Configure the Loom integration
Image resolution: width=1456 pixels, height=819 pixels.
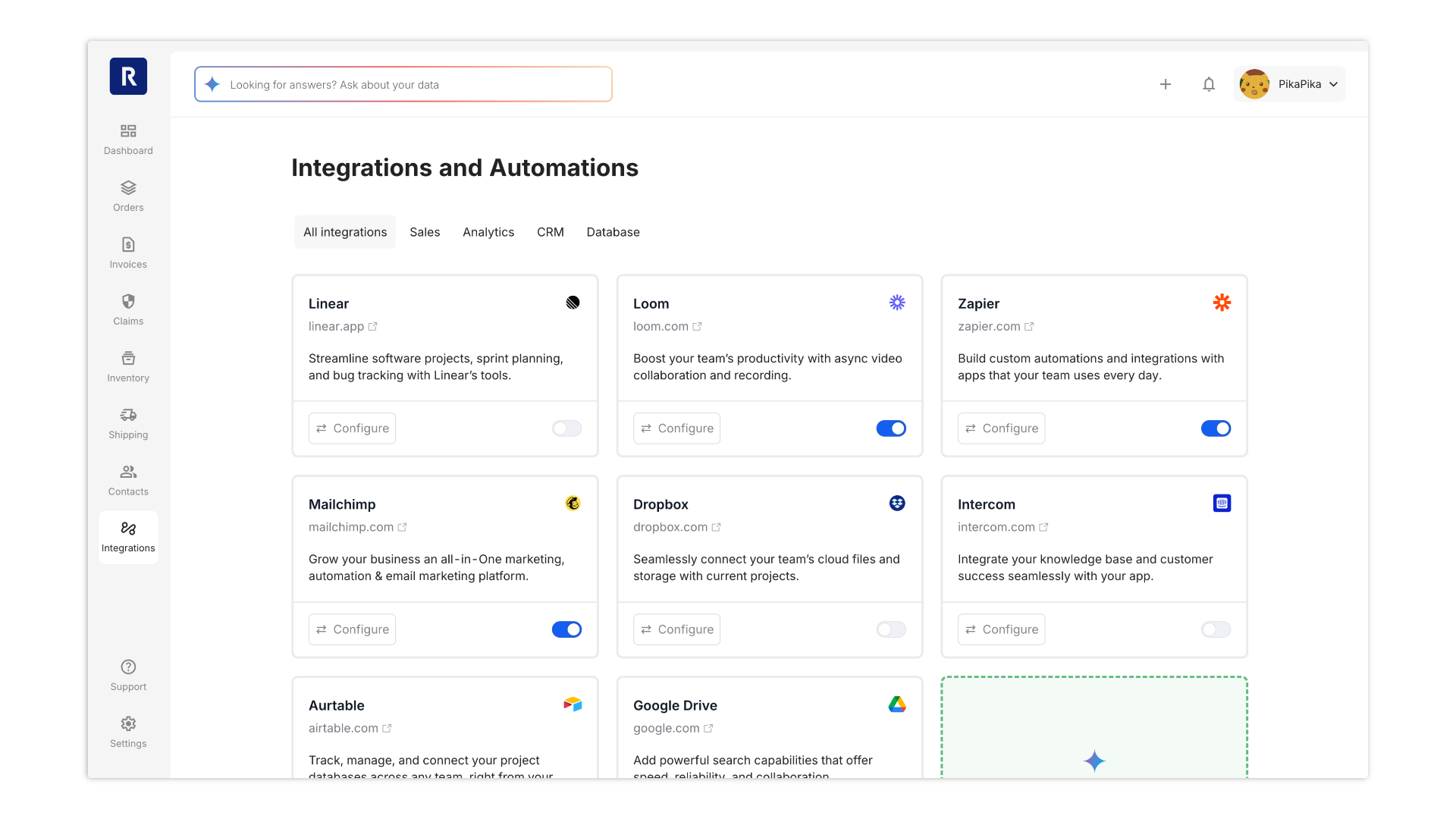(676, 428)
